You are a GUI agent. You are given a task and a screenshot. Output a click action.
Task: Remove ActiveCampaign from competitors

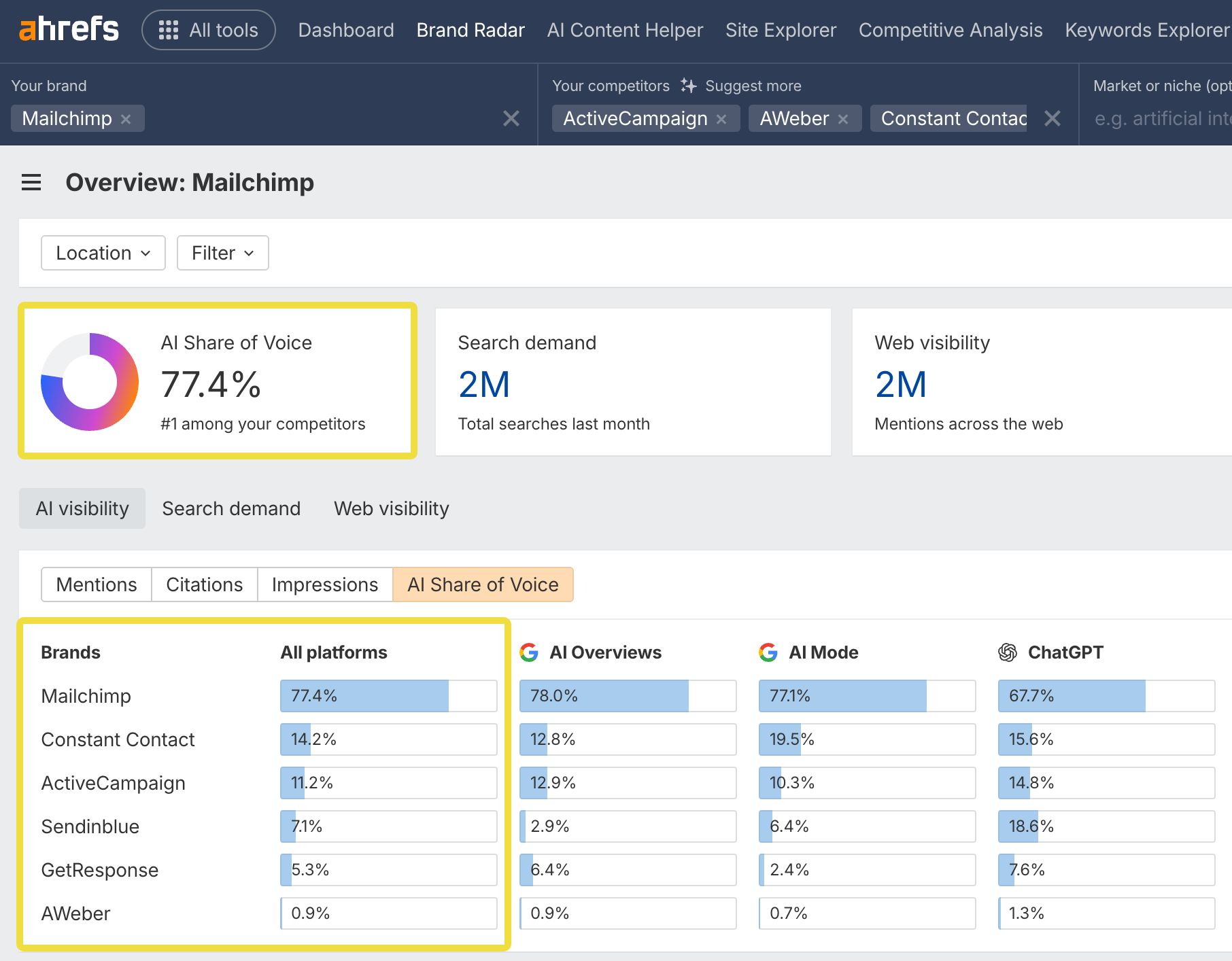[x=721, y=119]
